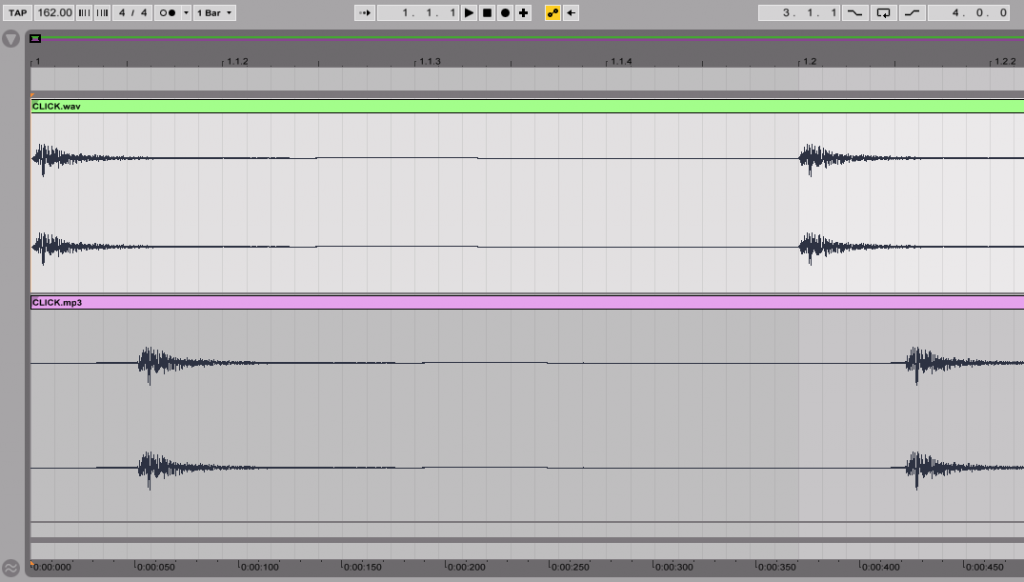Tap the TAP tempo button
1024x582 pixels.
tap(20, 12)
